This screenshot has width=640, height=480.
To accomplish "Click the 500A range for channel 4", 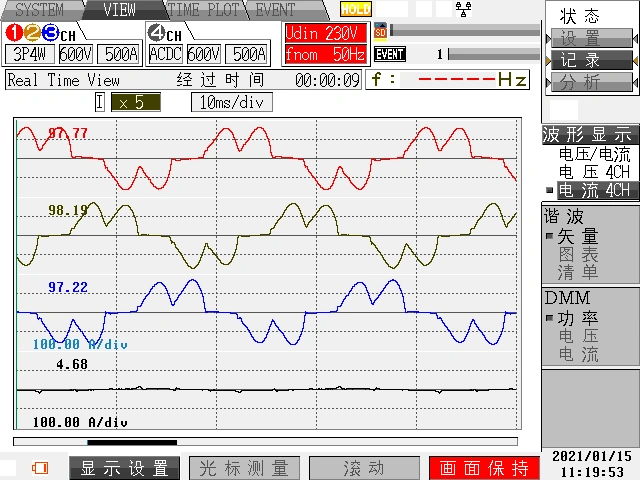I will [248, 54].
